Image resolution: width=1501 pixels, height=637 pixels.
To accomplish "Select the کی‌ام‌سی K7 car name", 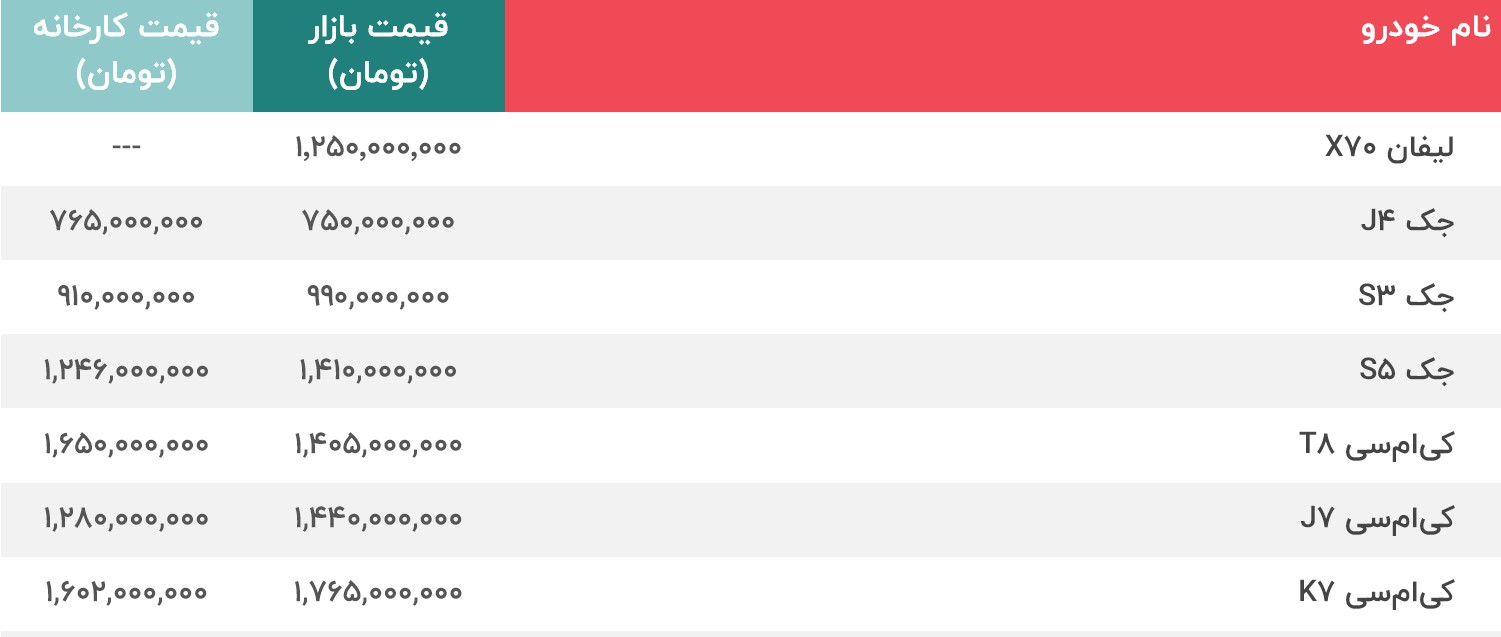I will click(1376, 592).
